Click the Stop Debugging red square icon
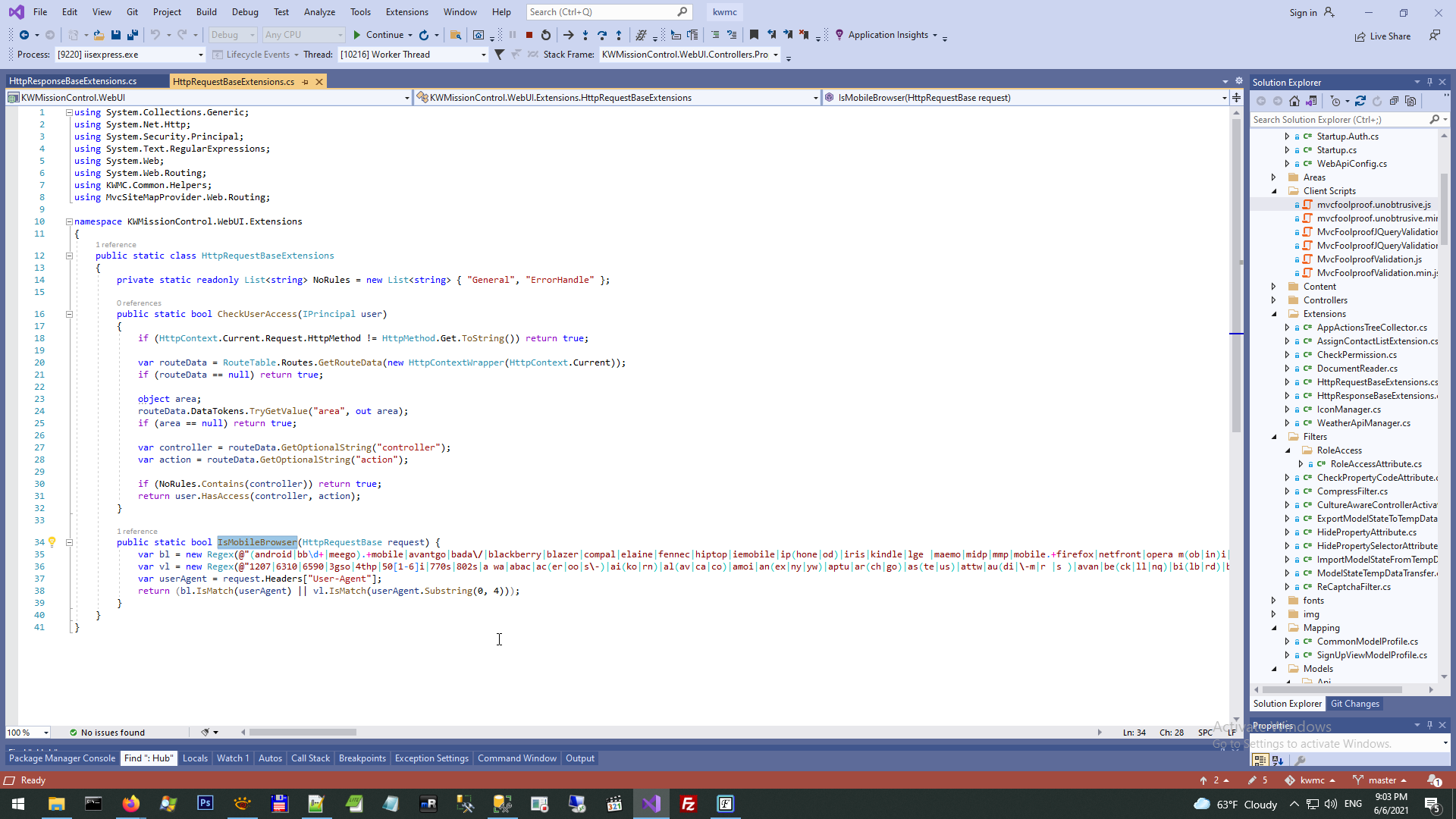The height and width of the screenshot is (819, 1456). (529, 35)
